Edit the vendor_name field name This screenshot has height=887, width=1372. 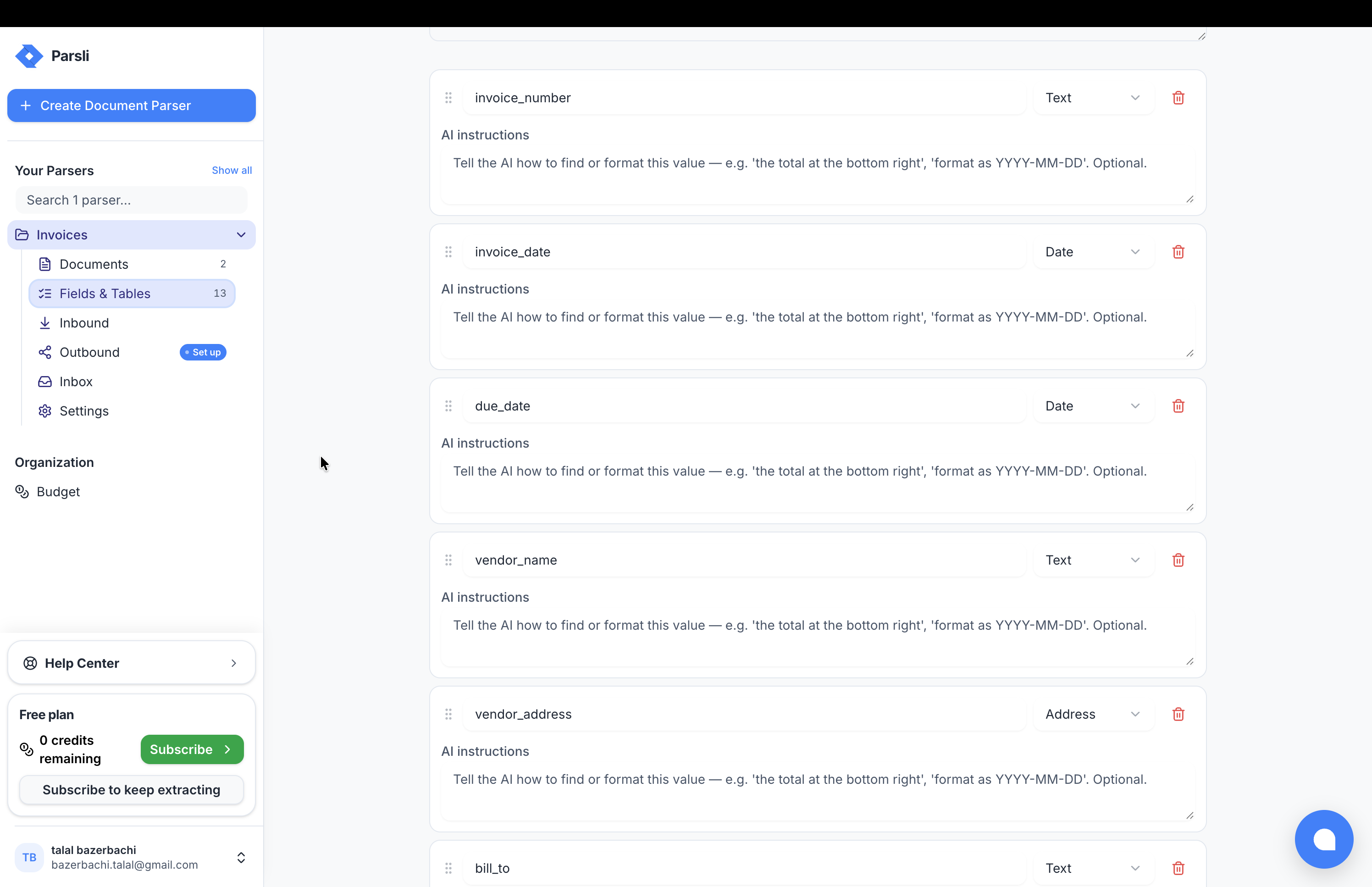click(744, 560)
